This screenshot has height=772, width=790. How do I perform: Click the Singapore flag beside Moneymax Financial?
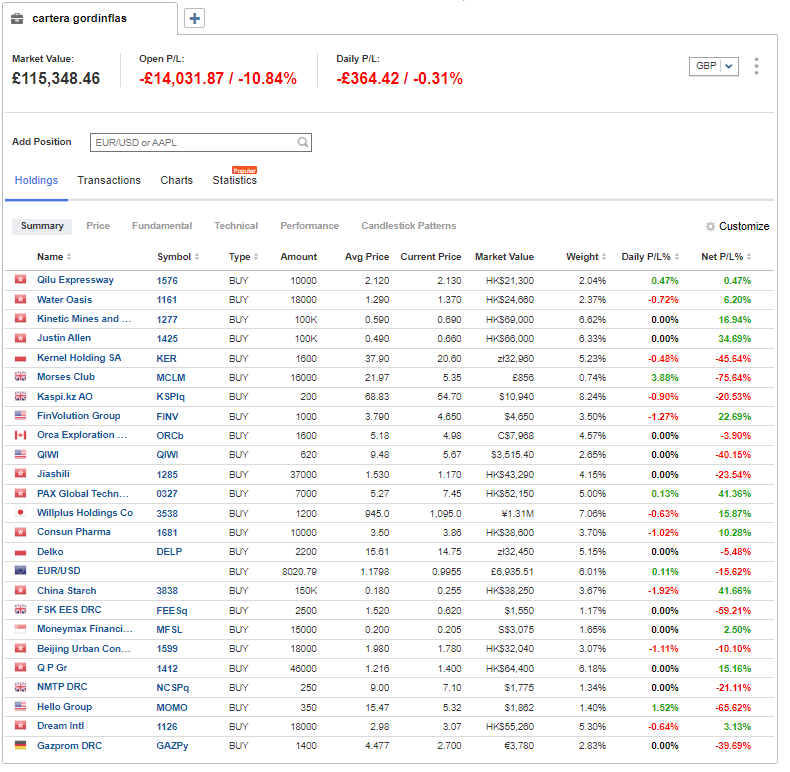tap(20, 629)
